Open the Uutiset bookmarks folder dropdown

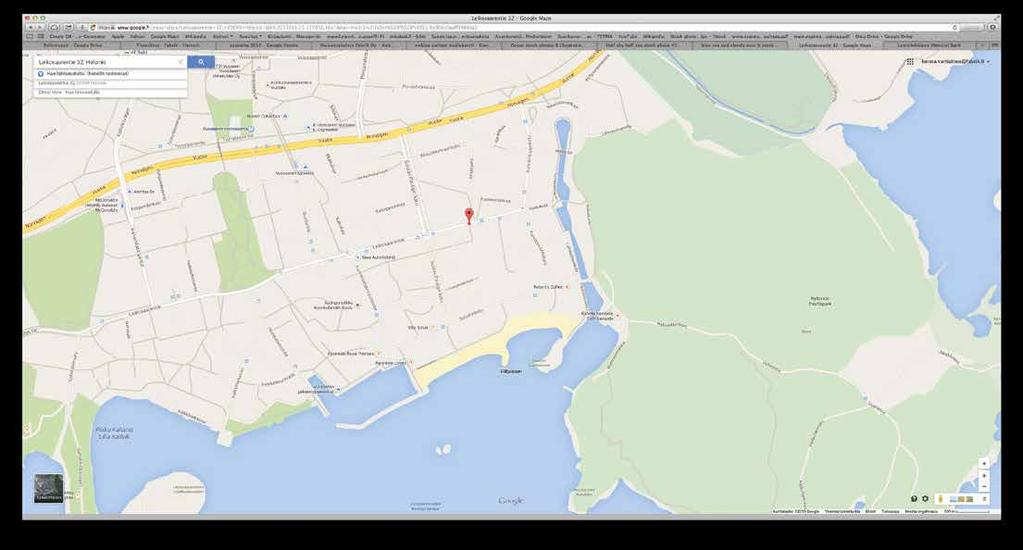[x=223, y=37]
